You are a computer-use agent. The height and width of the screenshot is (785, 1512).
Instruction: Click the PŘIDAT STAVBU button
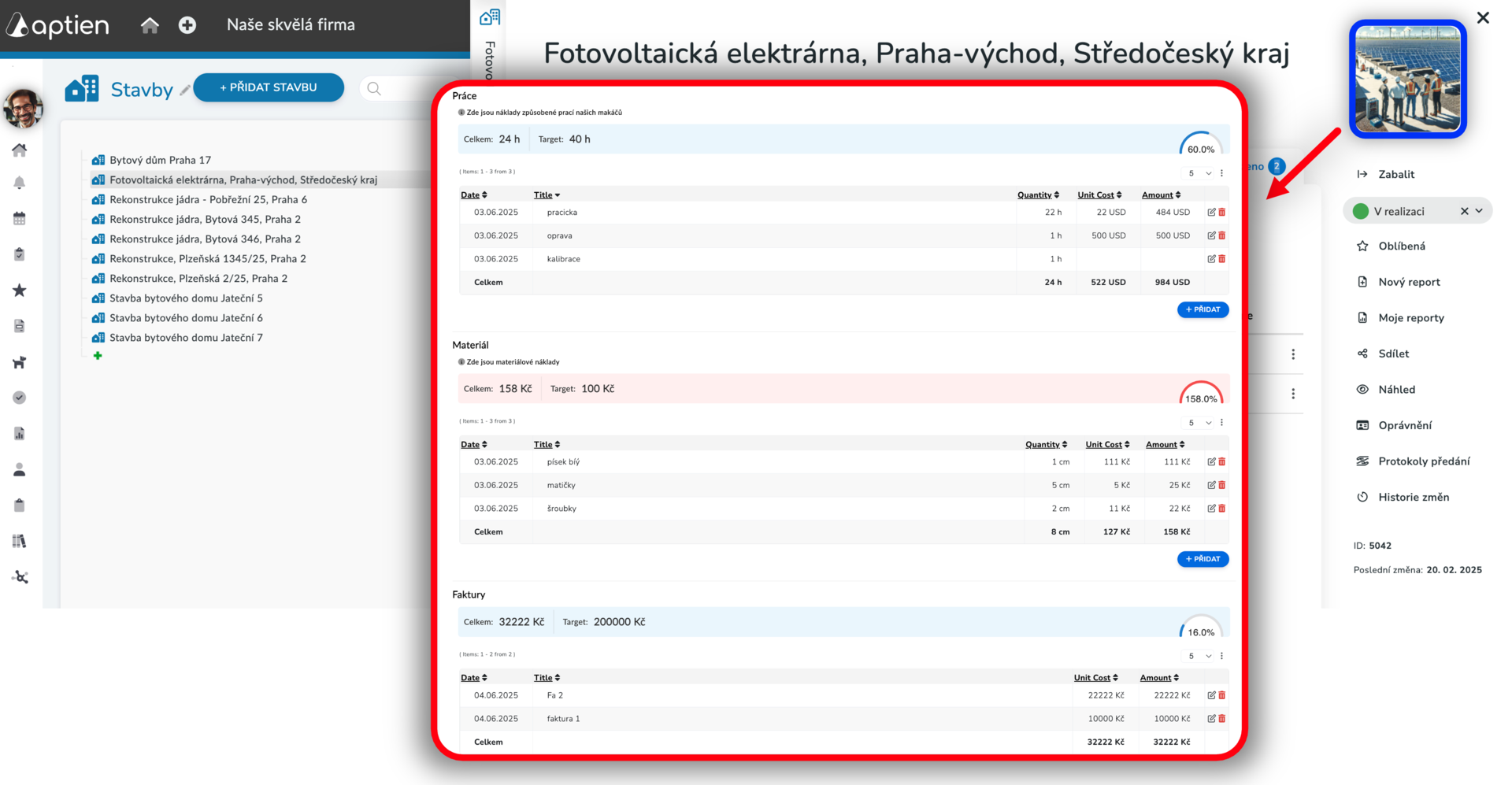[269, 87]
